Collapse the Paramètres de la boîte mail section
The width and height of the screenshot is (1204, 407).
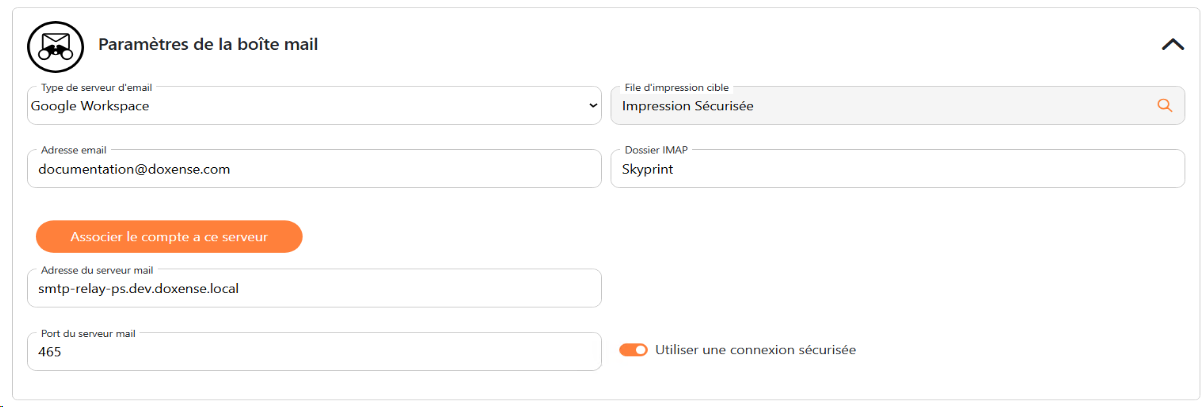coord(1172,45)
